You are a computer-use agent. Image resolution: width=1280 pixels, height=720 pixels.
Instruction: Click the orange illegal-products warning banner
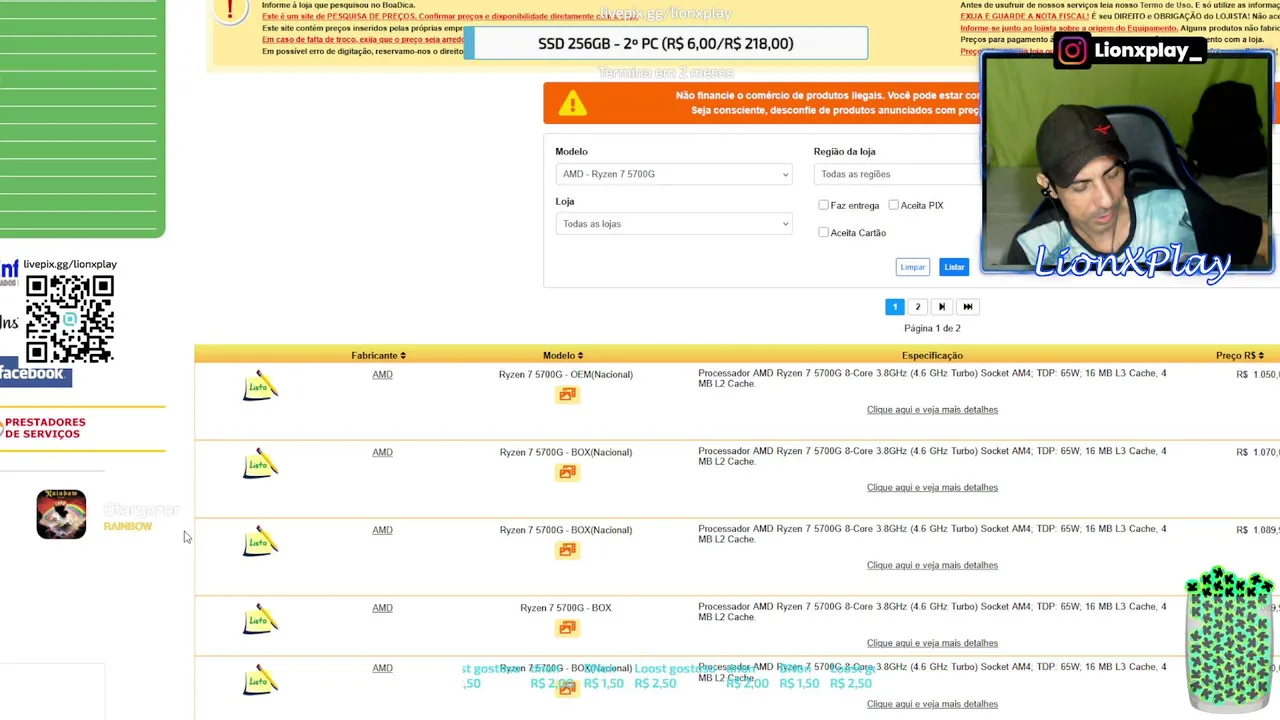762,103
